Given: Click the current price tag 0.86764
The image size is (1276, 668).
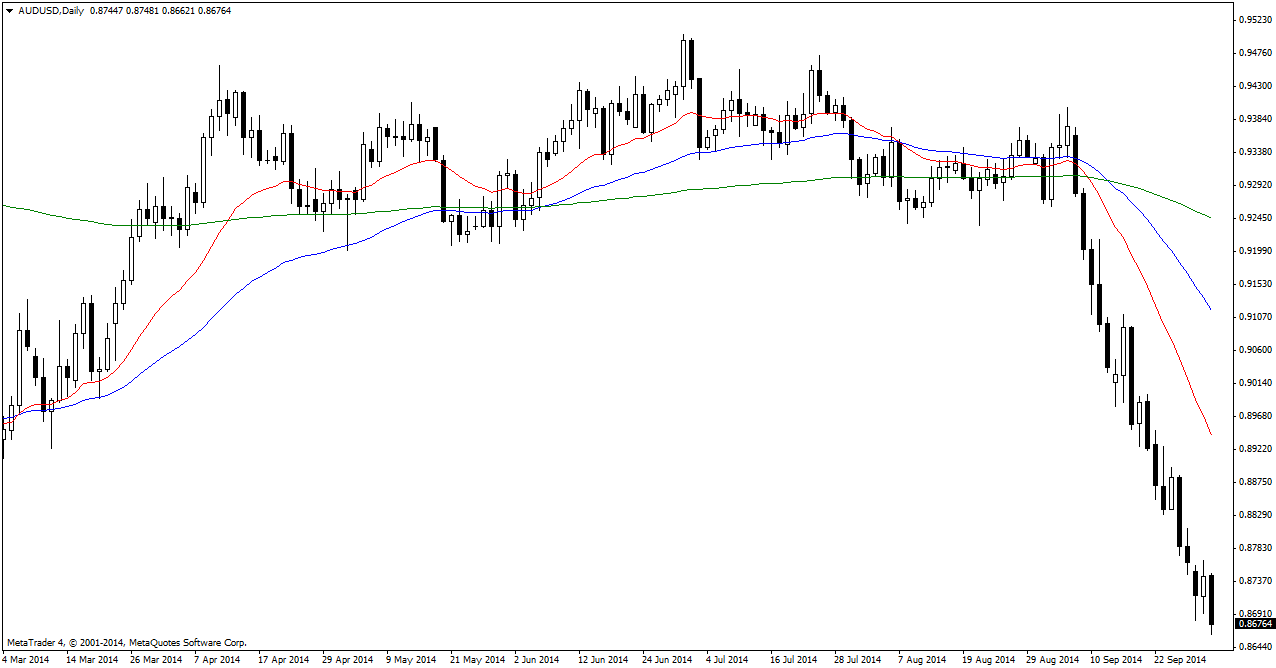Looking at the screenshot, I should click(1255, 624).
